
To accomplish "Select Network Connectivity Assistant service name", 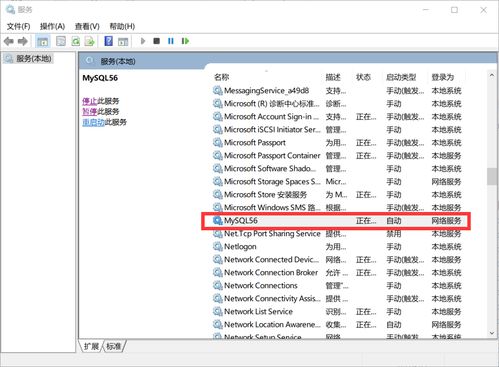I will tap(272, 299).
